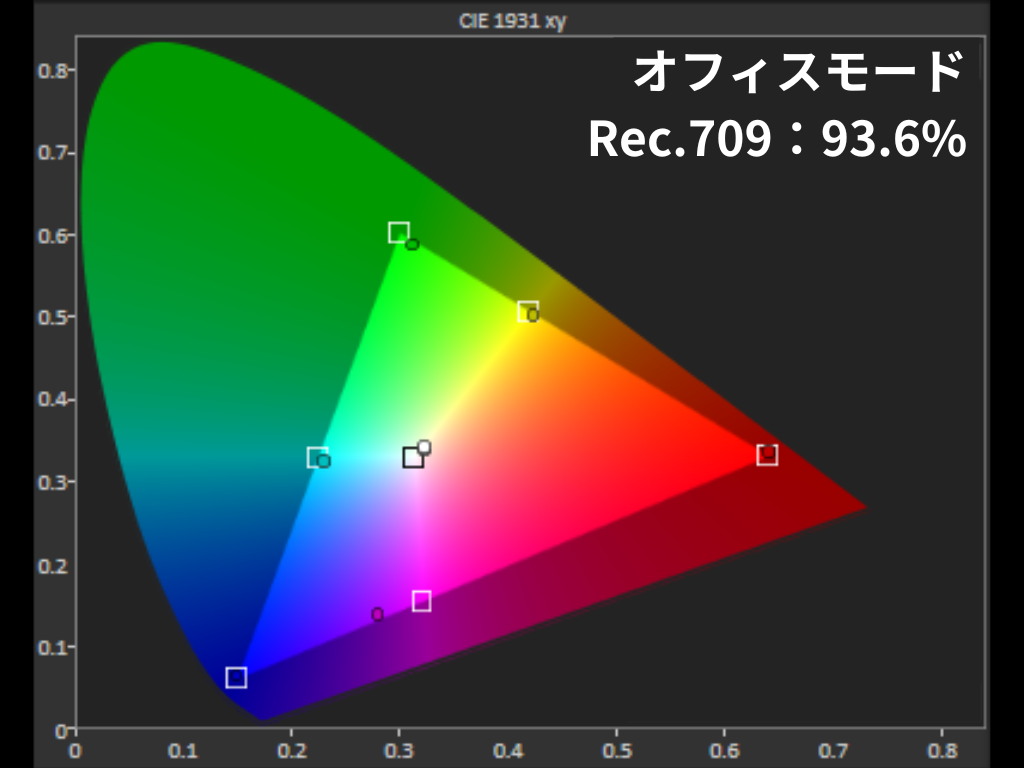Click the measured white point circle
Image resolution: width=1024 pixels, height=768 pixels.
pyautogui.click(x=424, y=447)
